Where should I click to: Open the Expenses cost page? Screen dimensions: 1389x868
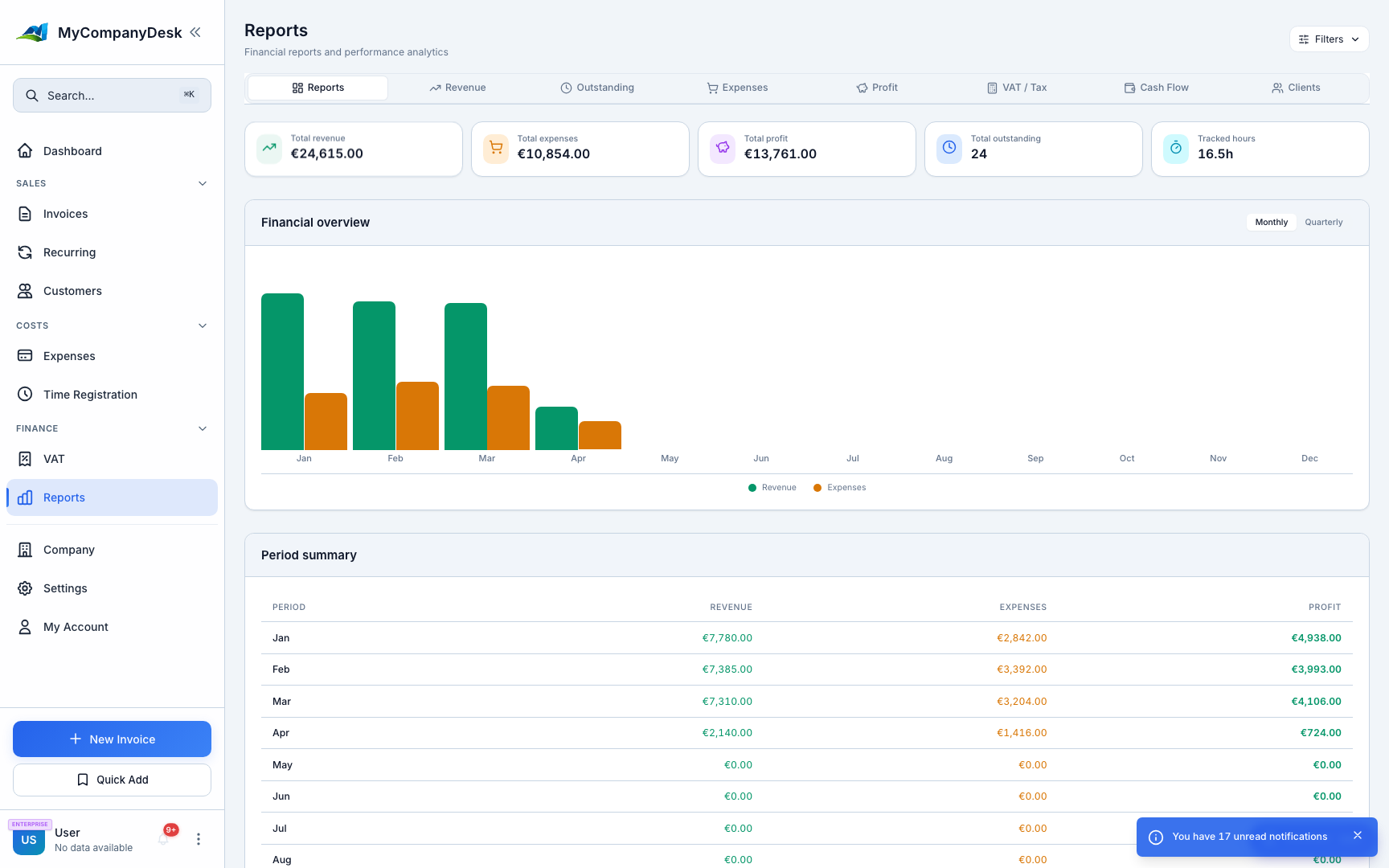point(68,355)
